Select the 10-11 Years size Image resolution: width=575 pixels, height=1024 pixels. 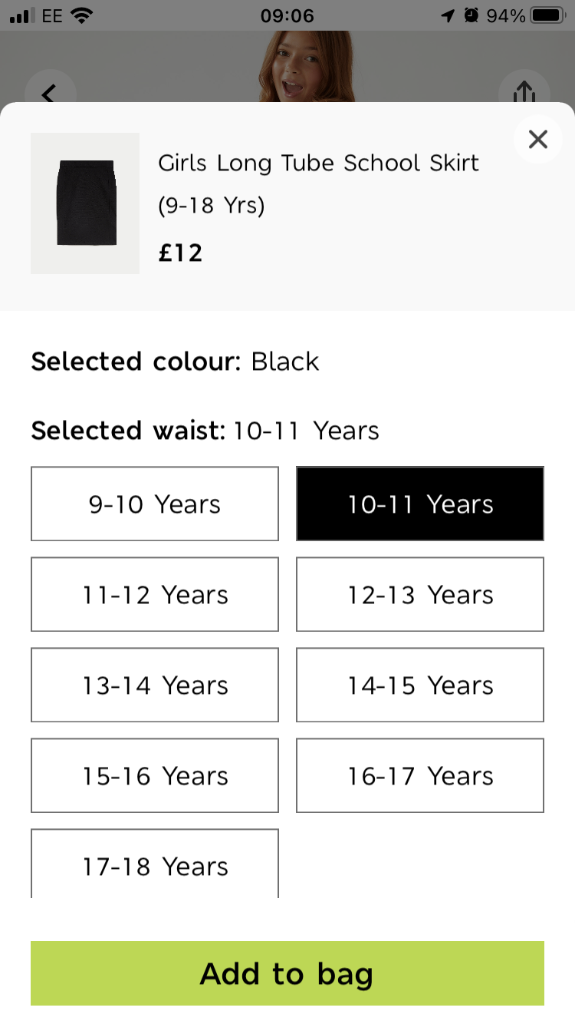click(x=420, y=504)
